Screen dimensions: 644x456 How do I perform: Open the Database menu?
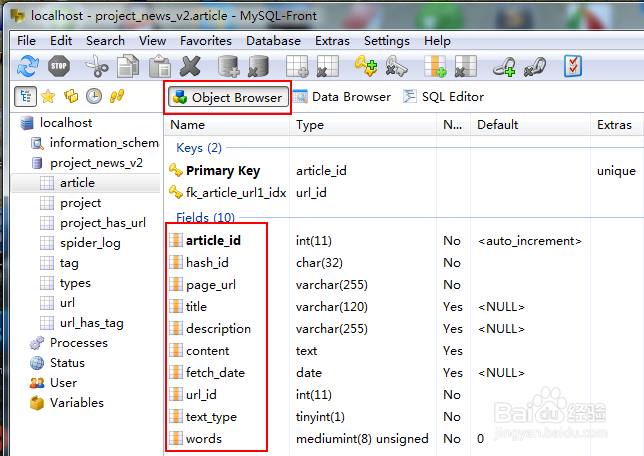273,41
